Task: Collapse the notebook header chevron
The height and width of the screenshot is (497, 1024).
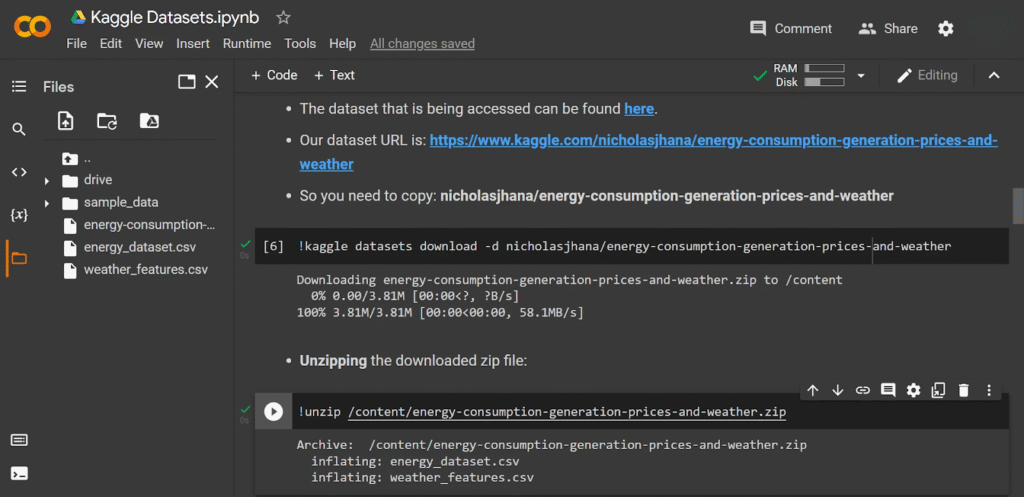Action: point(994,76)
